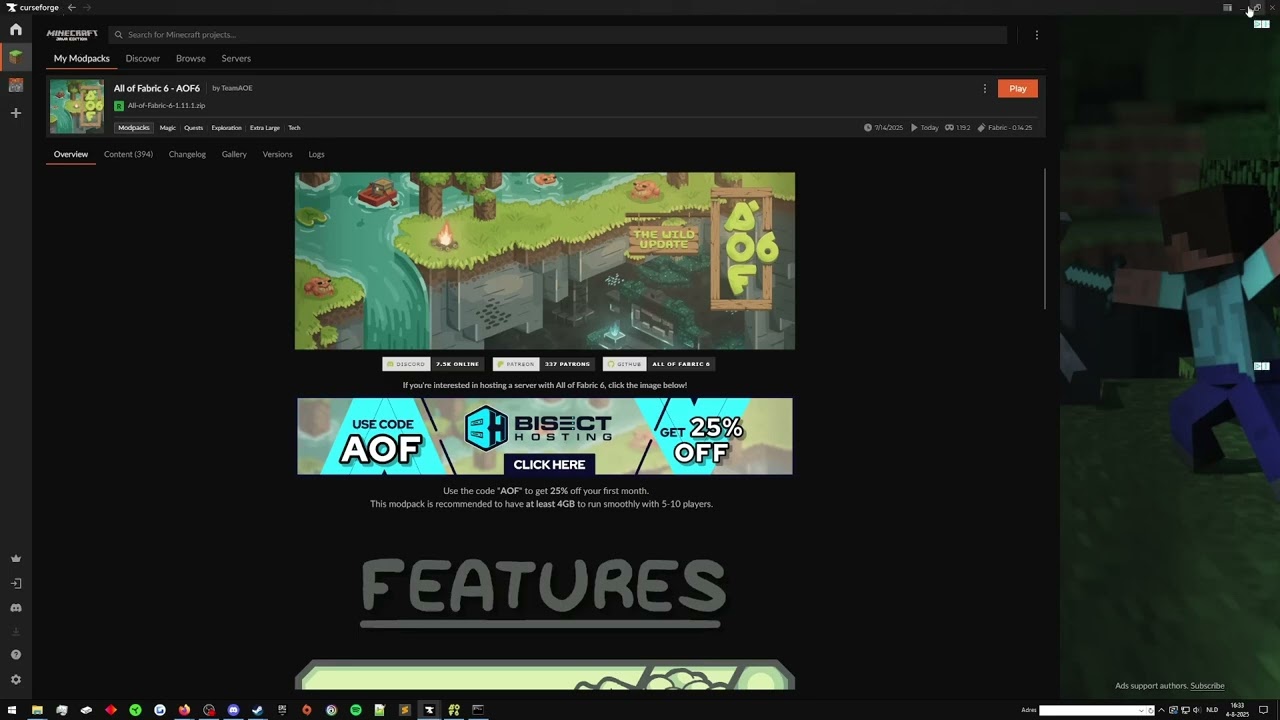The image size is (1280, 720).
Task: Click the Extra Large category tag
Action: point(265,128)
